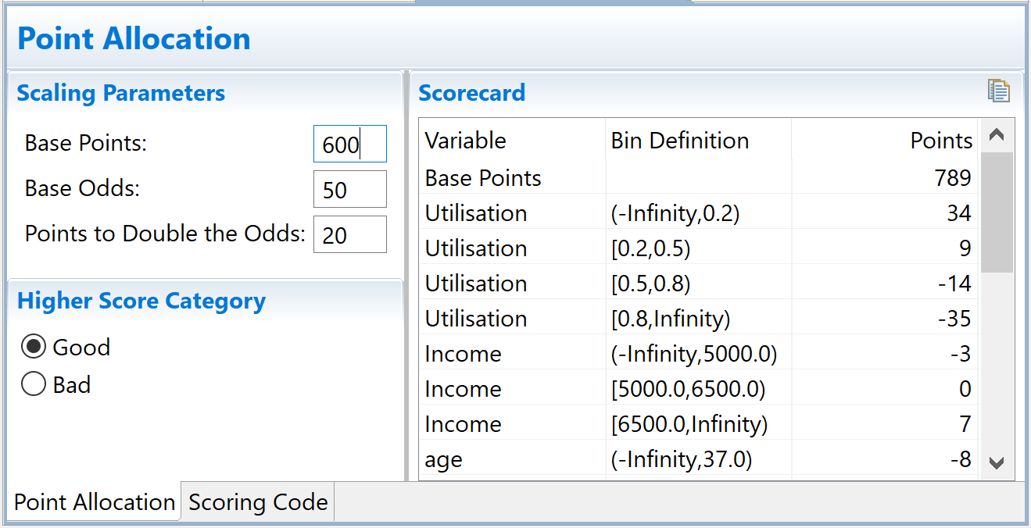This screenshot has width=1031, height=528.
Task: Open the Point Allocation tab
Action: pos(94,502)
